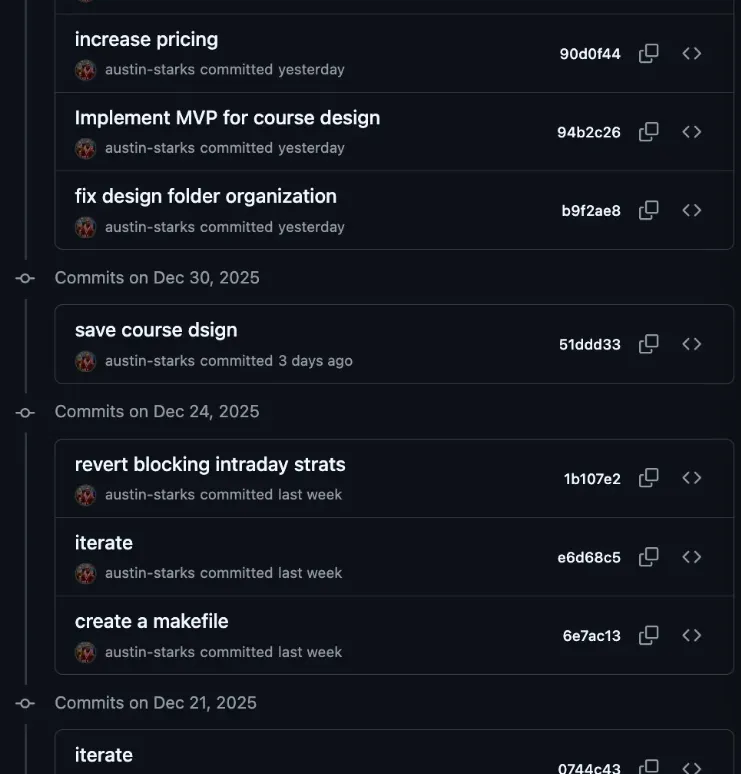
Task: Click austin-starks avatar on 'save course dsign'
Action: (x=86, y=361)
